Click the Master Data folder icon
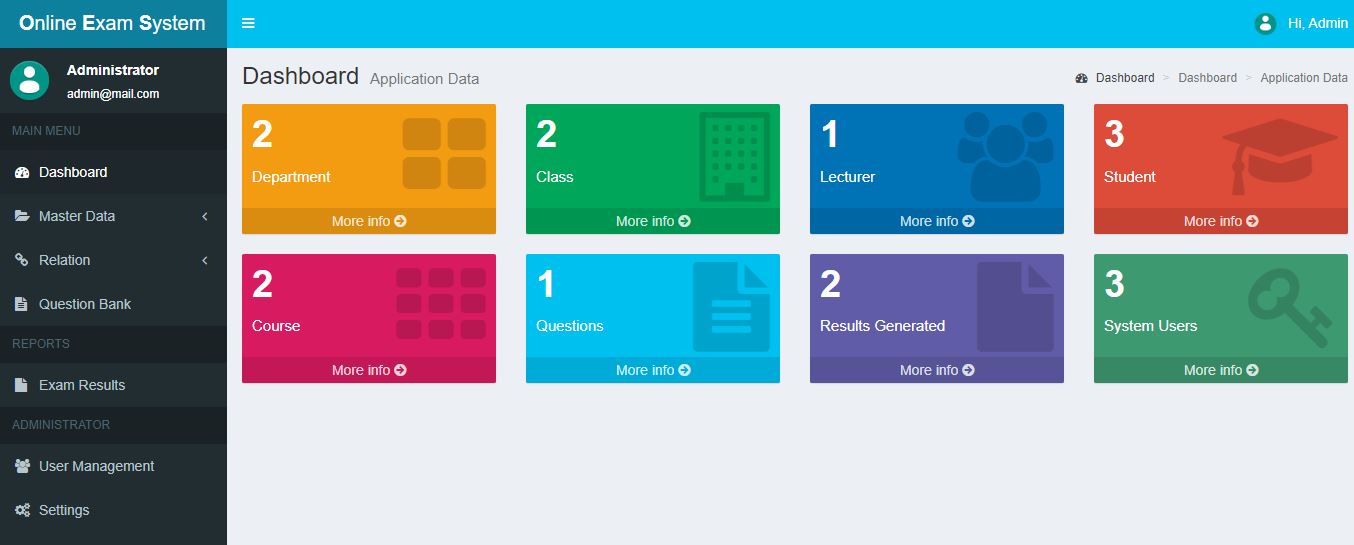The height and width of the screenshot is (545, 1354). [22, 216]
